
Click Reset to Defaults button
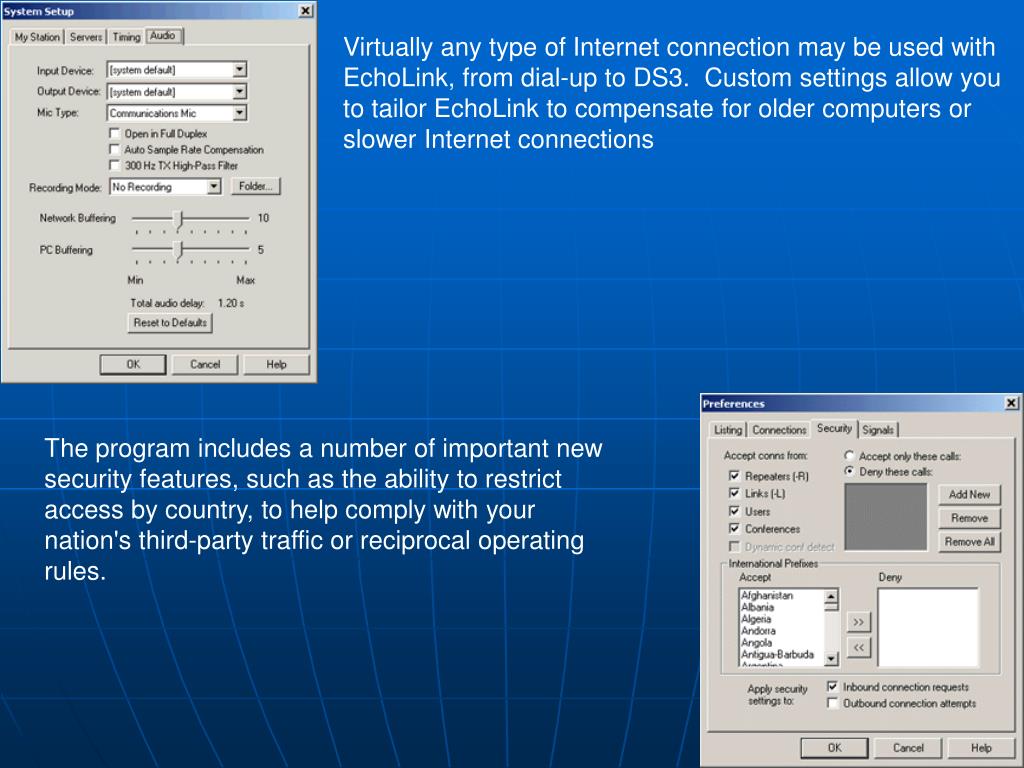170,323
